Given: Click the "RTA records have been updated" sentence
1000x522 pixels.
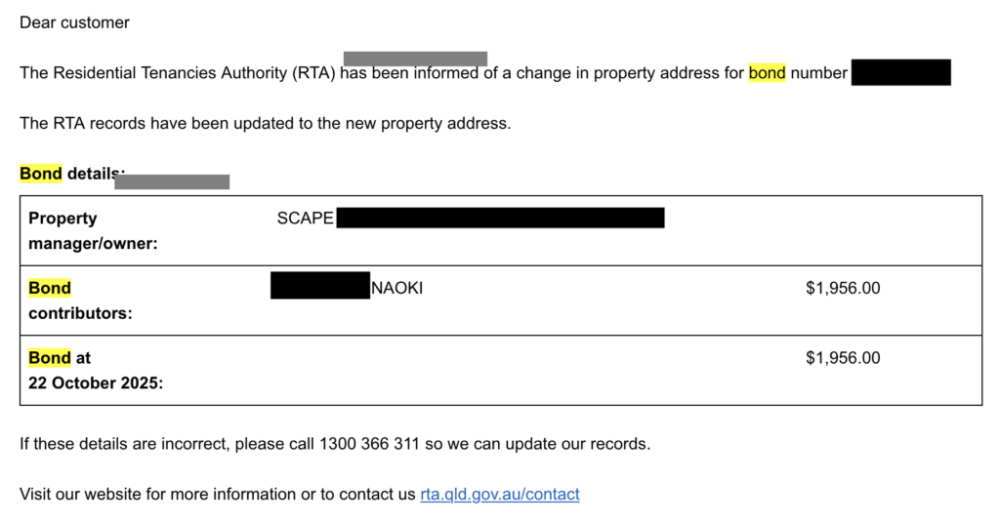Looking at the screenshot, I should tap(265, 124).
